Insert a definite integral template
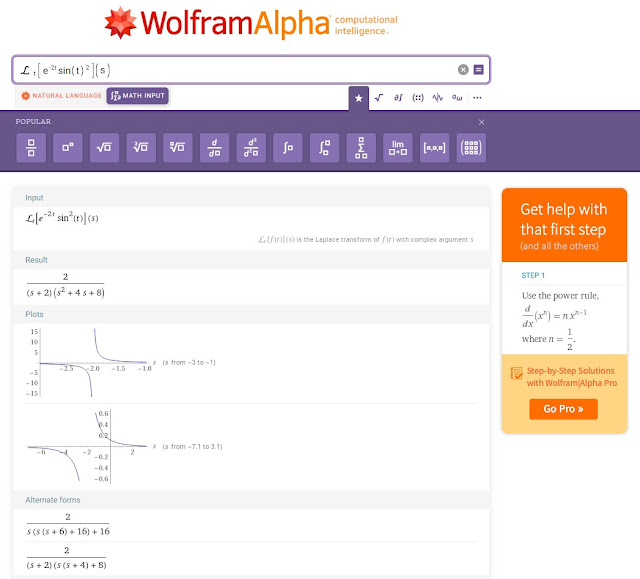 (324, 148)
